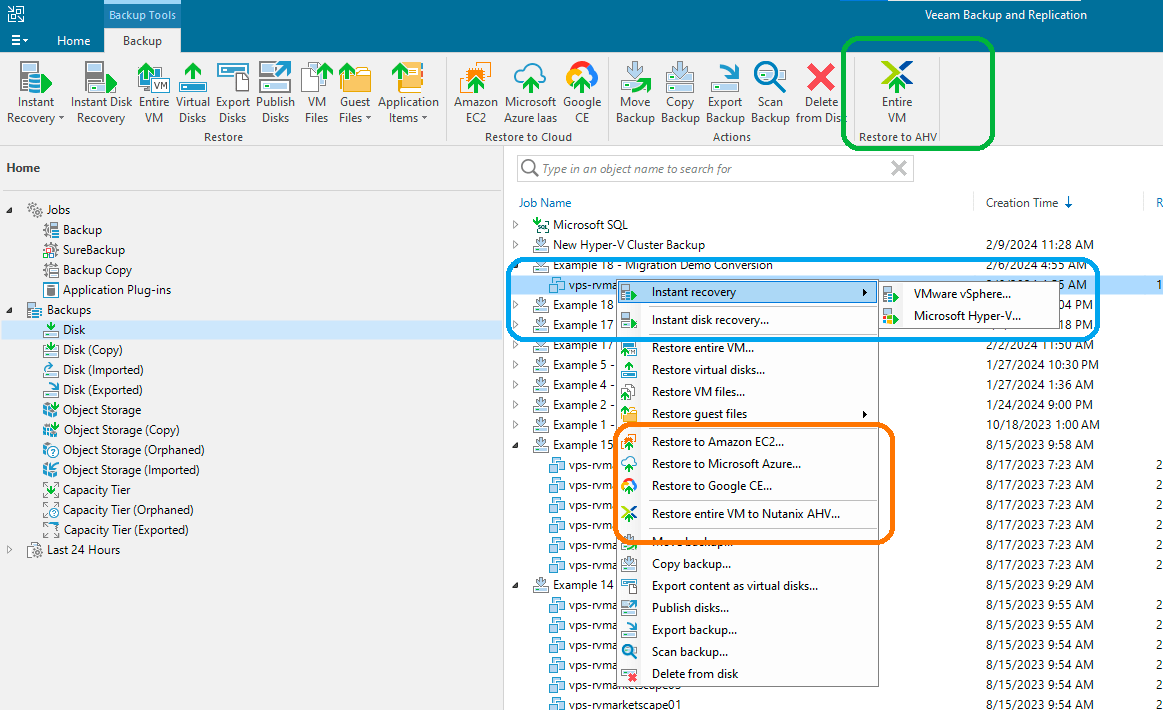Image resolution: width=1163 pixels, height=710 pixels.
Task: Choose Copy backup menu entry
Action: pos(746,564)
